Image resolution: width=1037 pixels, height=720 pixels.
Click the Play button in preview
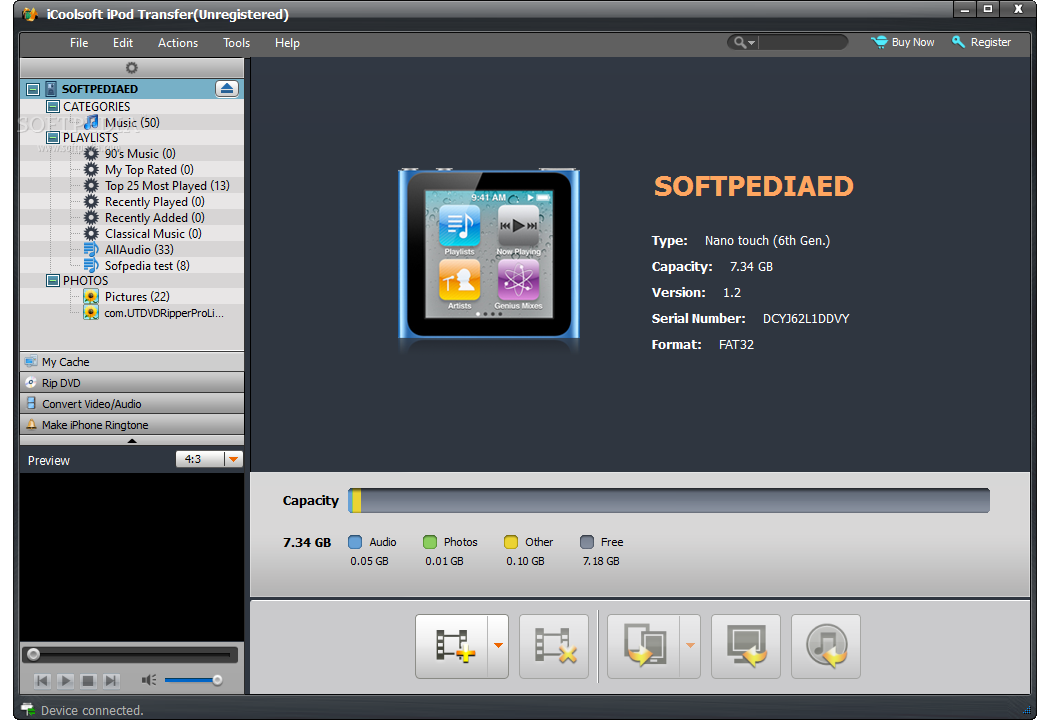coord(65,680)
